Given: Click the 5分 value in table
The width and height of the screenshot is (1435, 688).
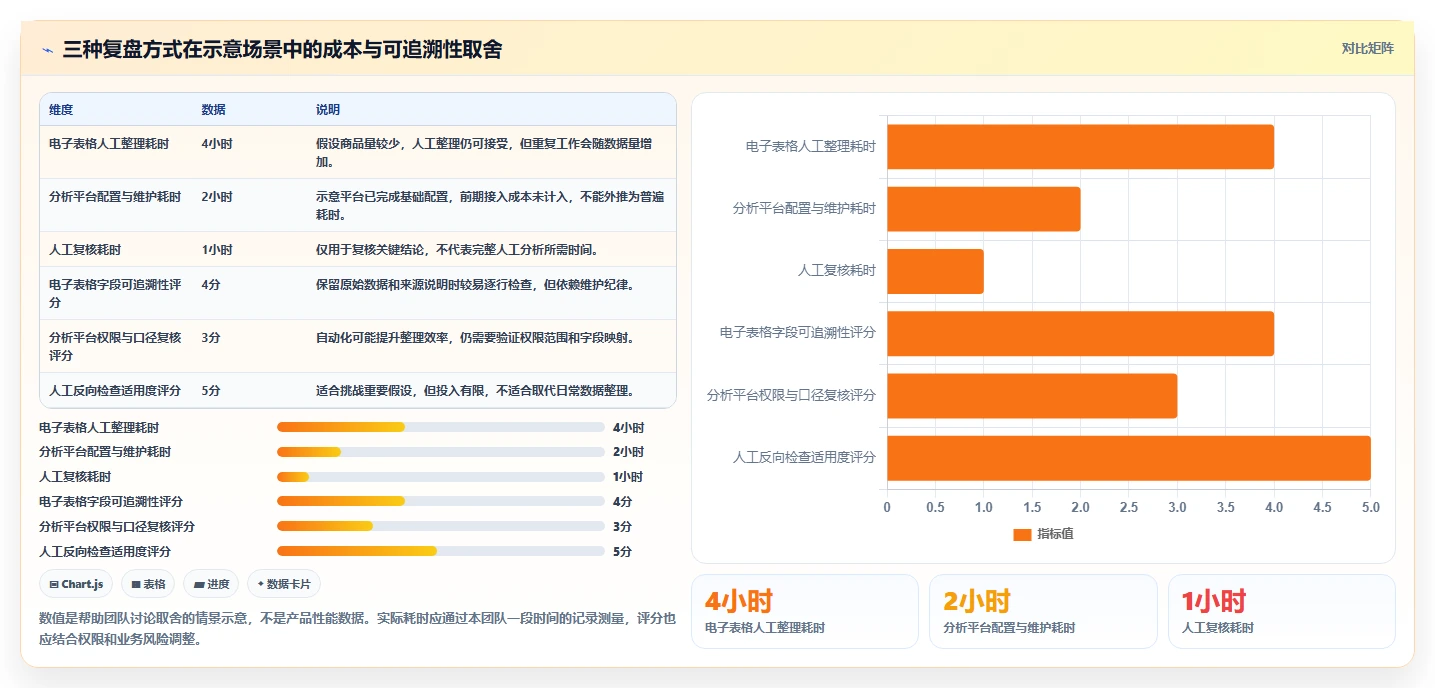Looking at the screenshot, I should 211,390.
